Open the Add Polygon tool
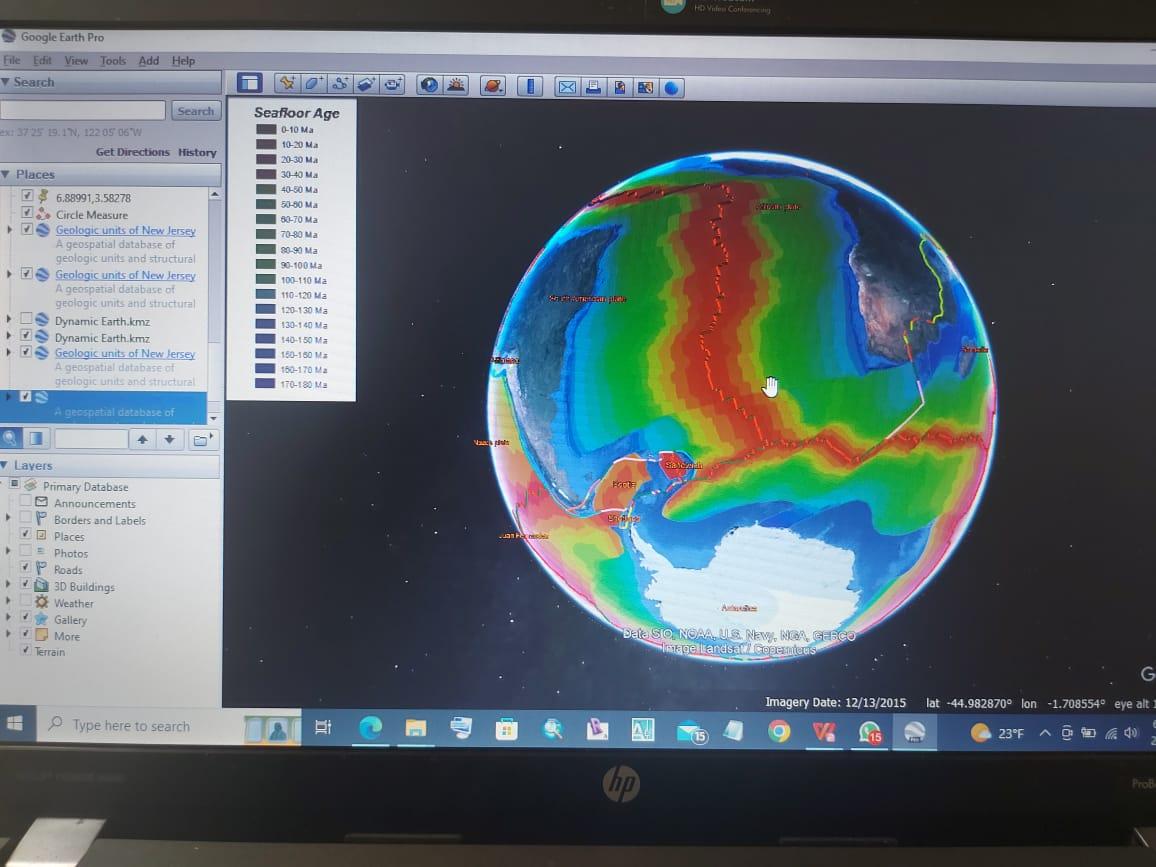This screenshot has height=867, width=1156. pos(312,84)
